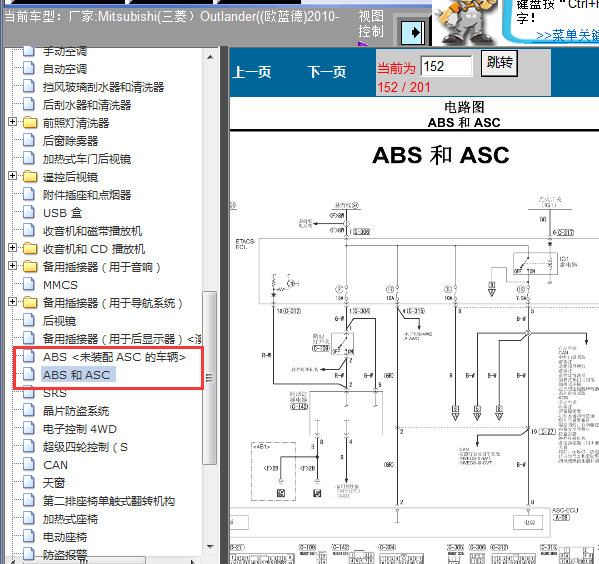Click page icon beside ABS <未装配 ASC 的车辆>
Viewport: 599px width, 564px height.
(29, 356)
